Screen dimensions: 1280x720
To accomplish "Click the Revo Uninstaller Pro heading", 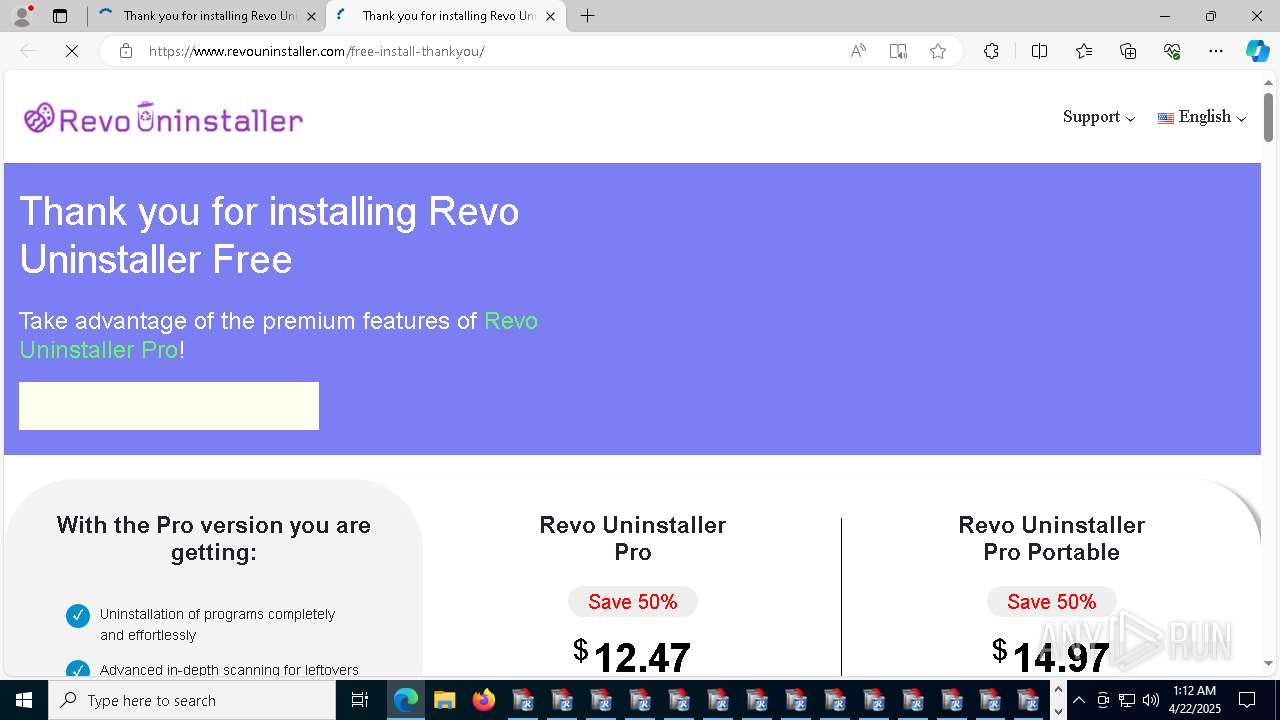I will [633, 538].
